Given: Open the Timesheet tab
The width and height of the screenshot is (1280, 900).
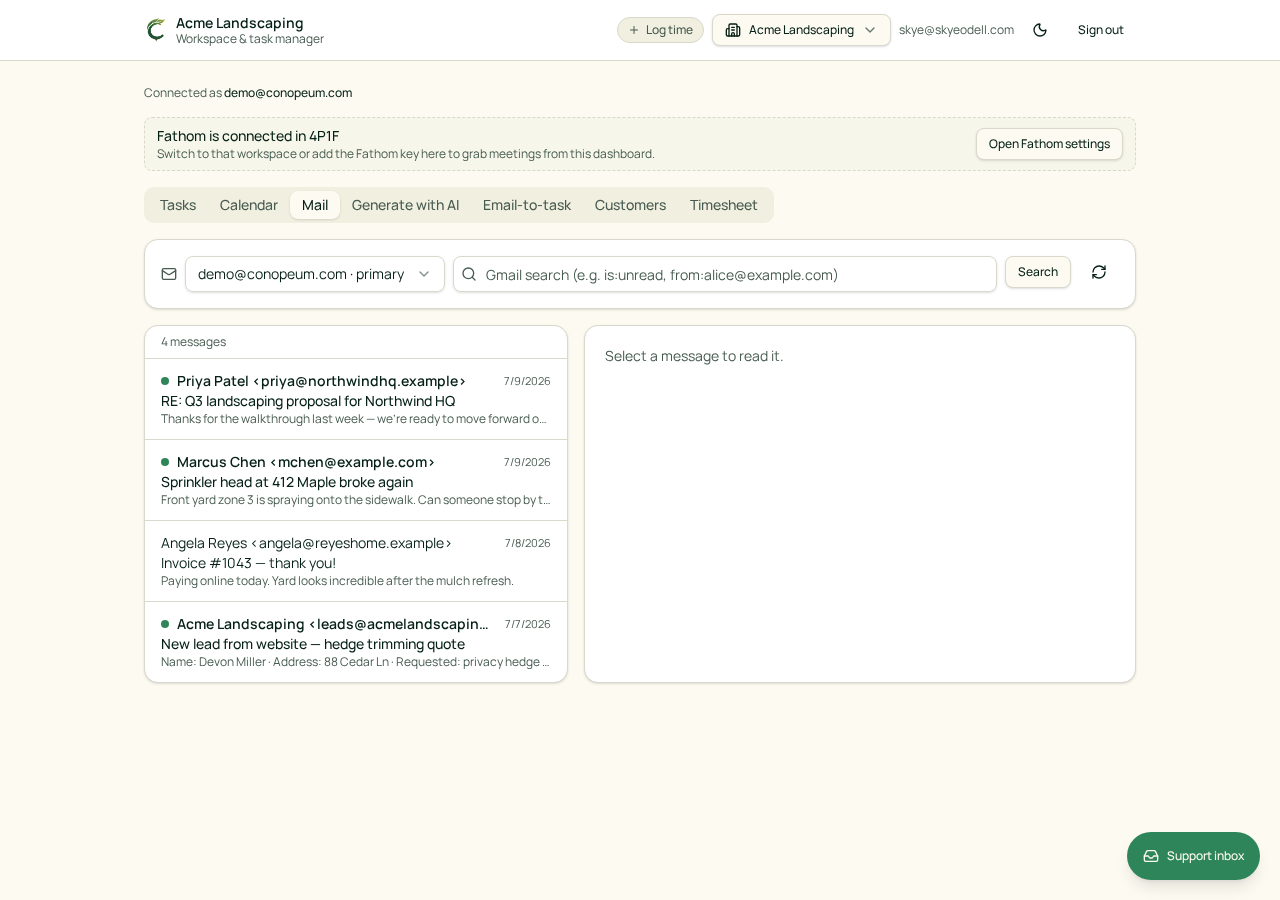Looking at the screenshot, I should 724,205.
